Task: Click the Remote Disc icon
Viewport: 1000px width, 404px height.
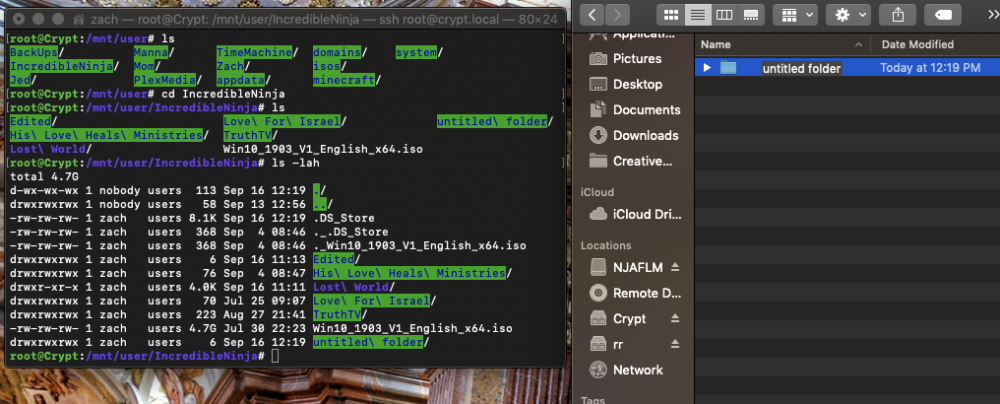Action: point(598,293)
